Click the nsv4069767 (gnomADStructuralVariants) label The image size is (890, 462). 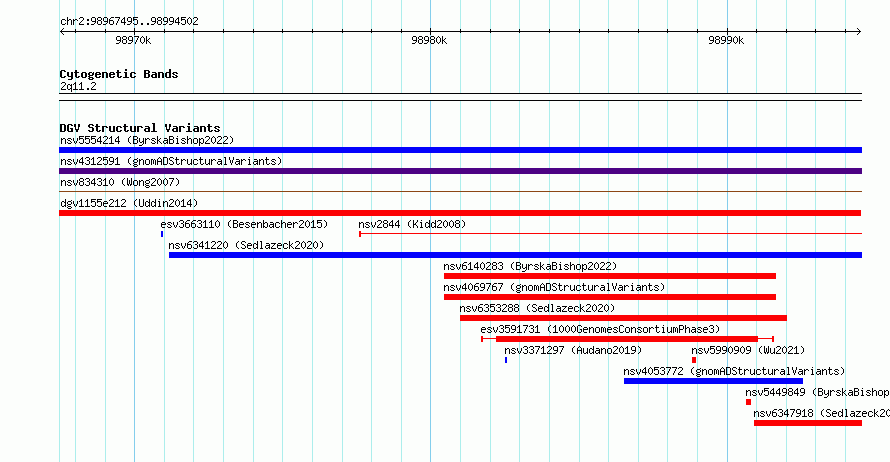(554, 287)
